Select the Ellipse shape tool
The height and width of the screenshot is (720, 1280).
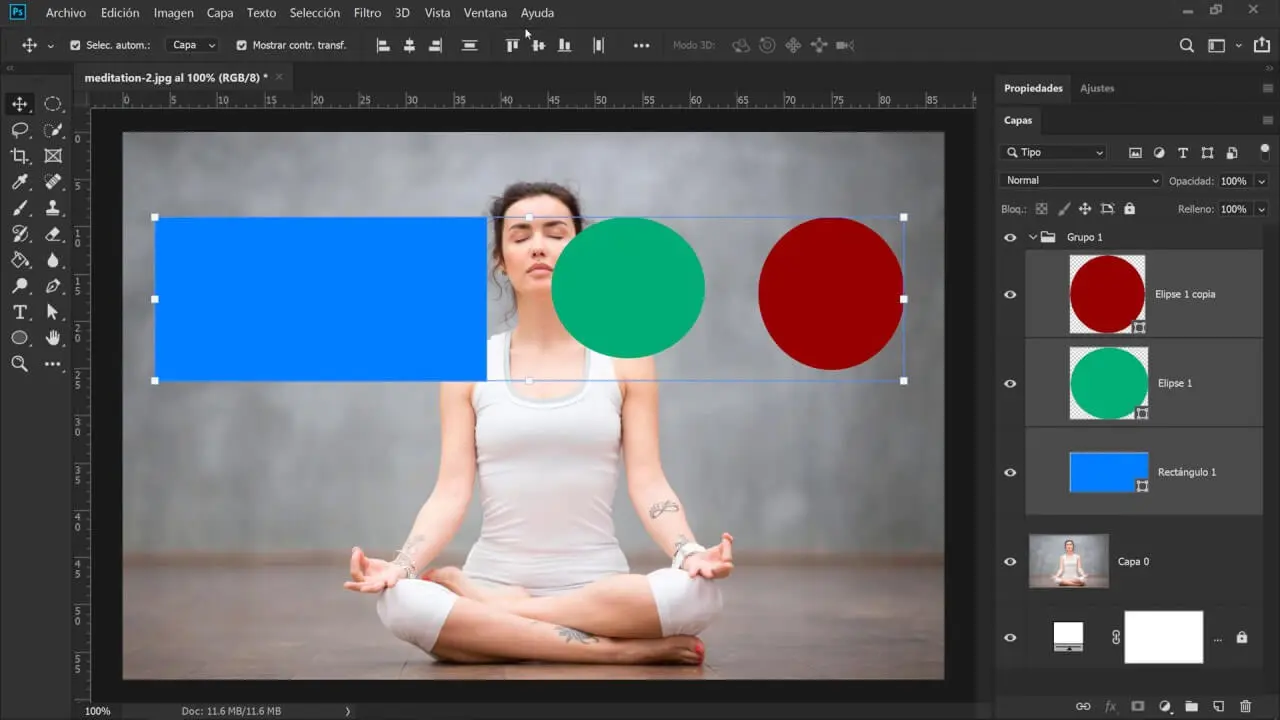tap(19, 338)
